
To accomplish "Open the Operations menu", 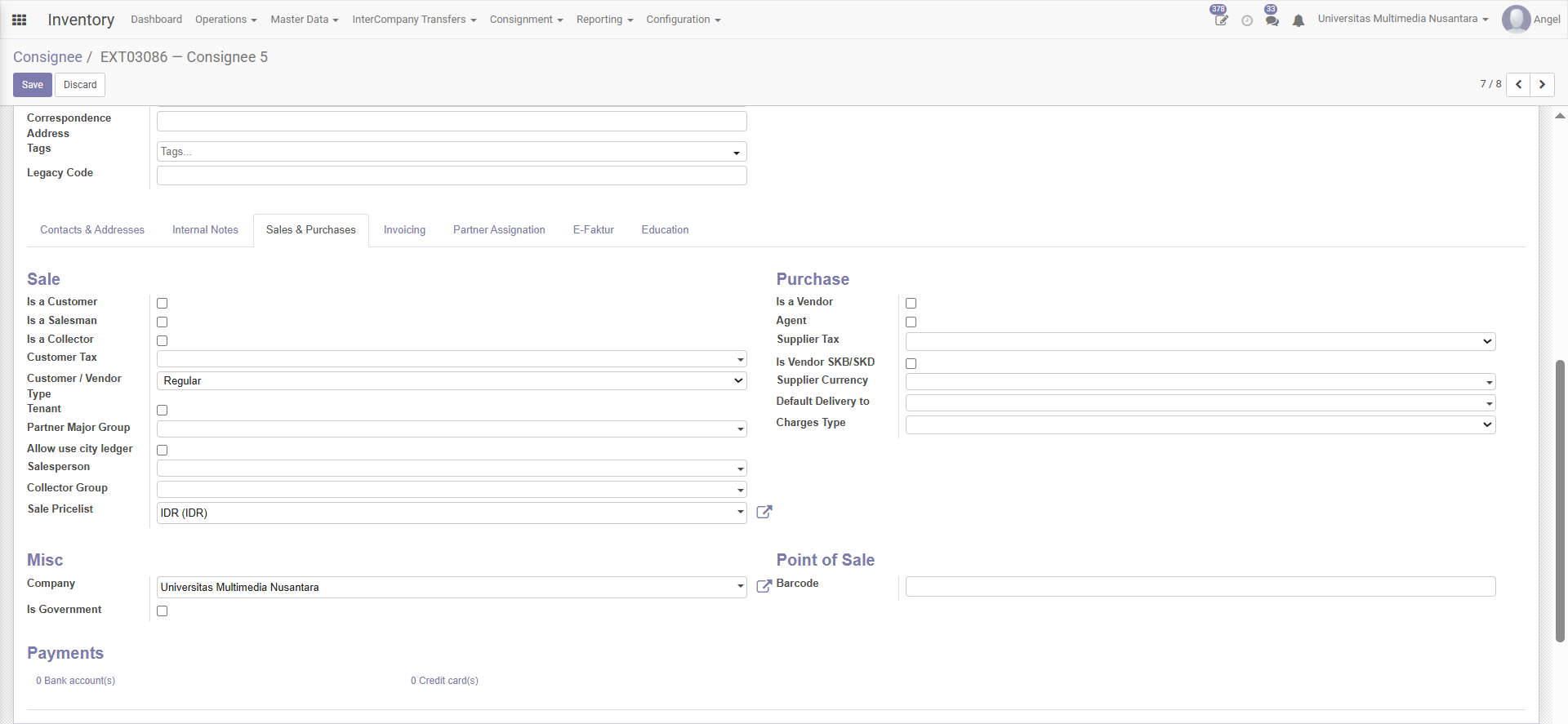I will click(x=225, y=20).
